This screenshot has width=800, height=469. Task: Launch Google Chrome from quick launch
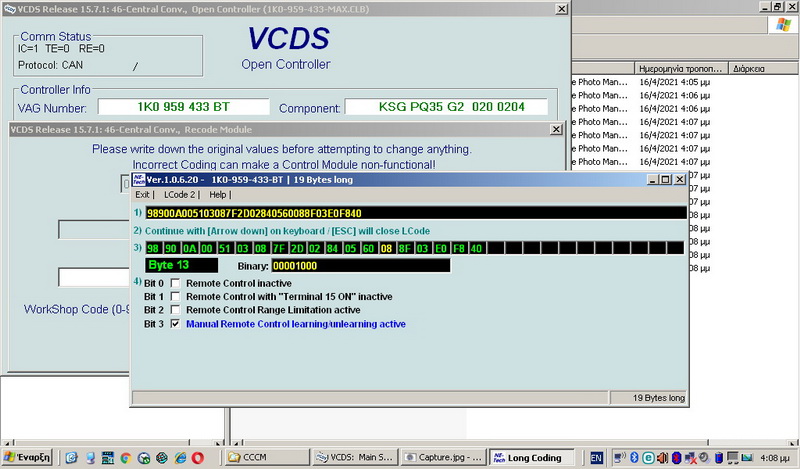(126, 458)
